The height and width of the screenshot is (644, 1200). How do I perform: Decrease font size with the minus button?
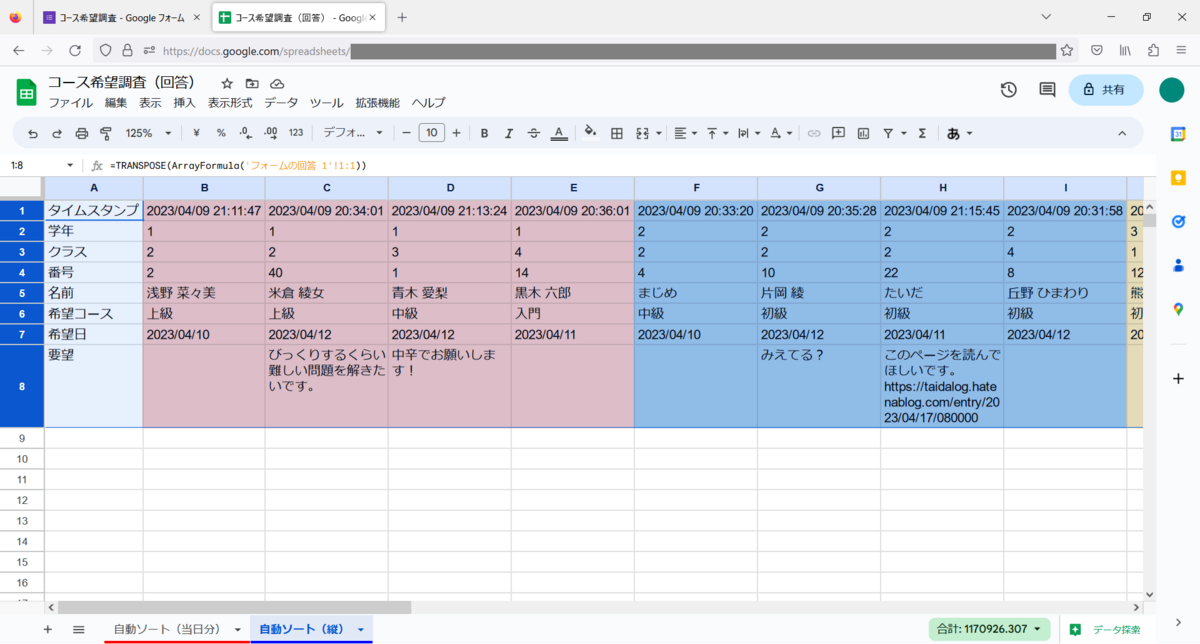(x=406, y=133)
